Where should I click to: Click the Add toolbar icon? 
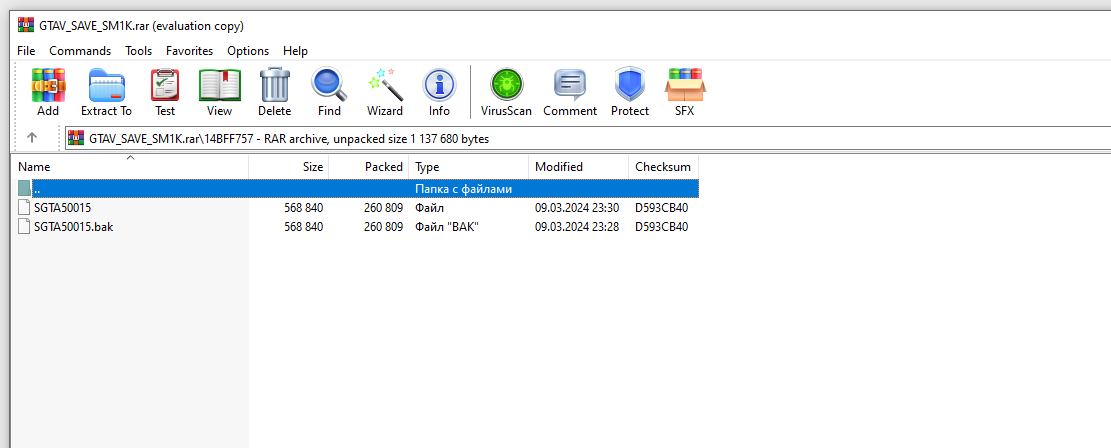pos(48,86)
